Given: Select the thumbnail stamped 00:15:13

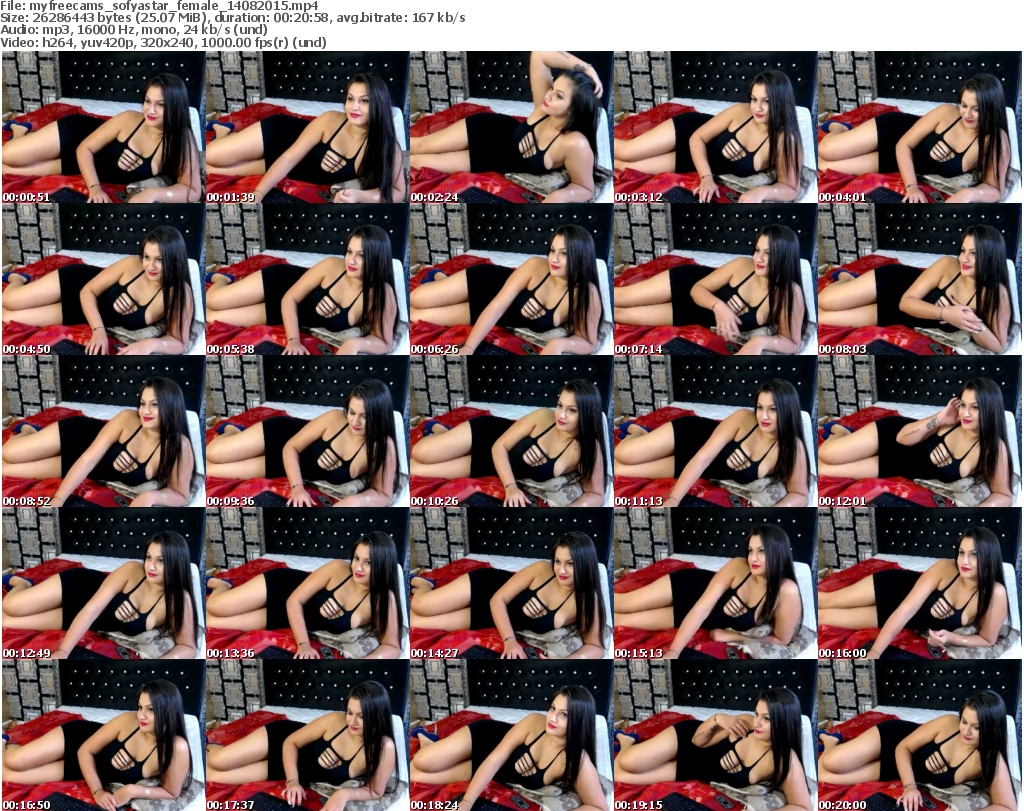Looking at the screenshot, I should (x=715, y=584).
